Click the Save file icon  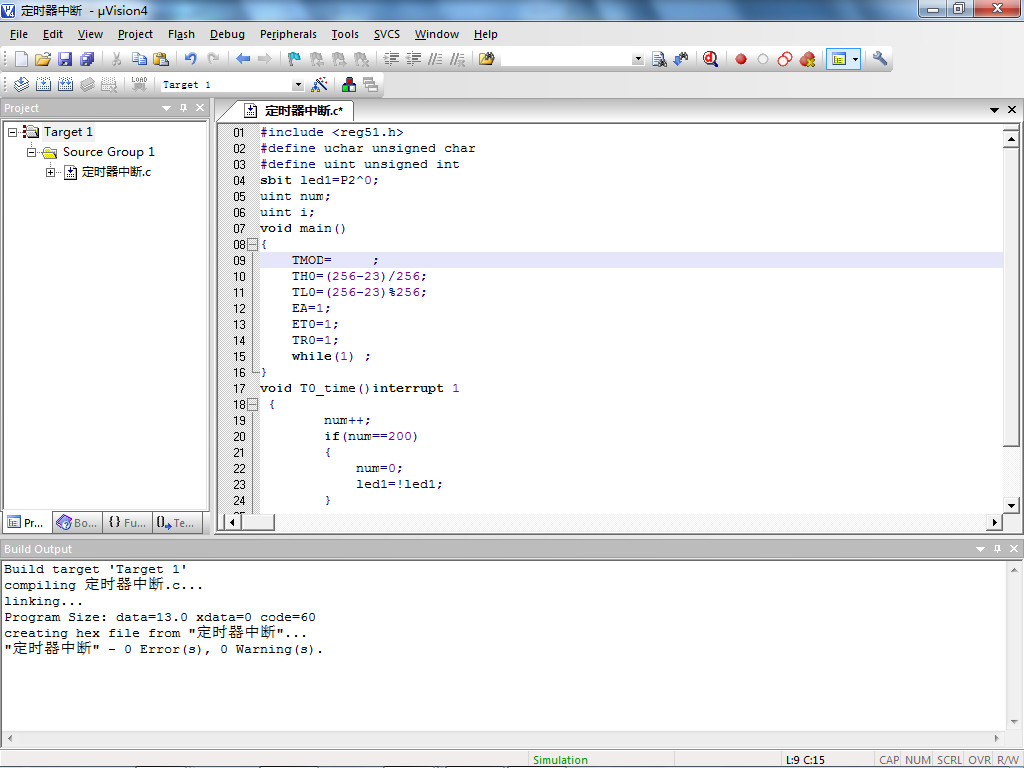point(65,59)
